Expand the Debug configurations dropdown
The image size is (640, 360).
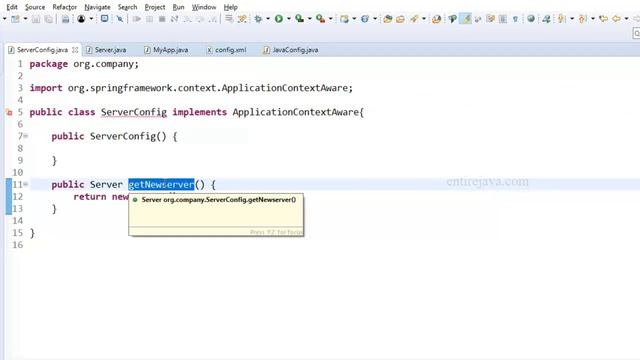pos(268,19)
